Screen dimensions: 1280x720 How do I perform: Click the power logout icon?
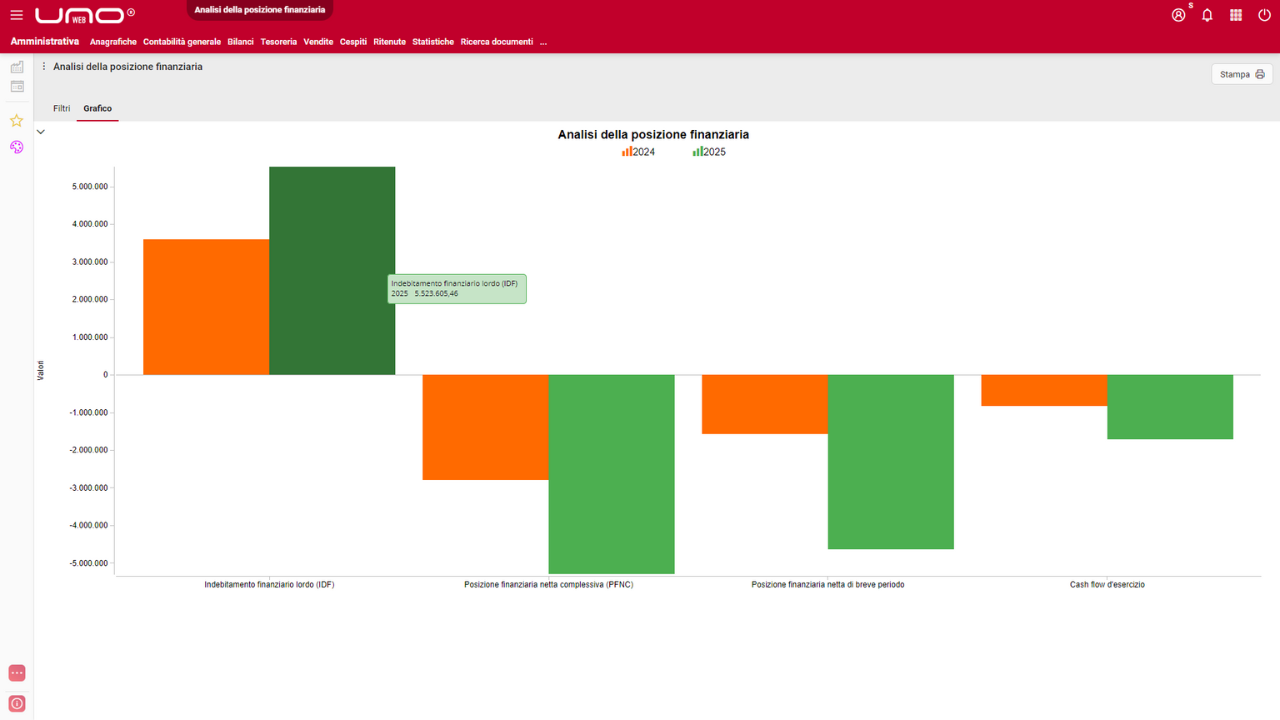tap(1264, 15)
